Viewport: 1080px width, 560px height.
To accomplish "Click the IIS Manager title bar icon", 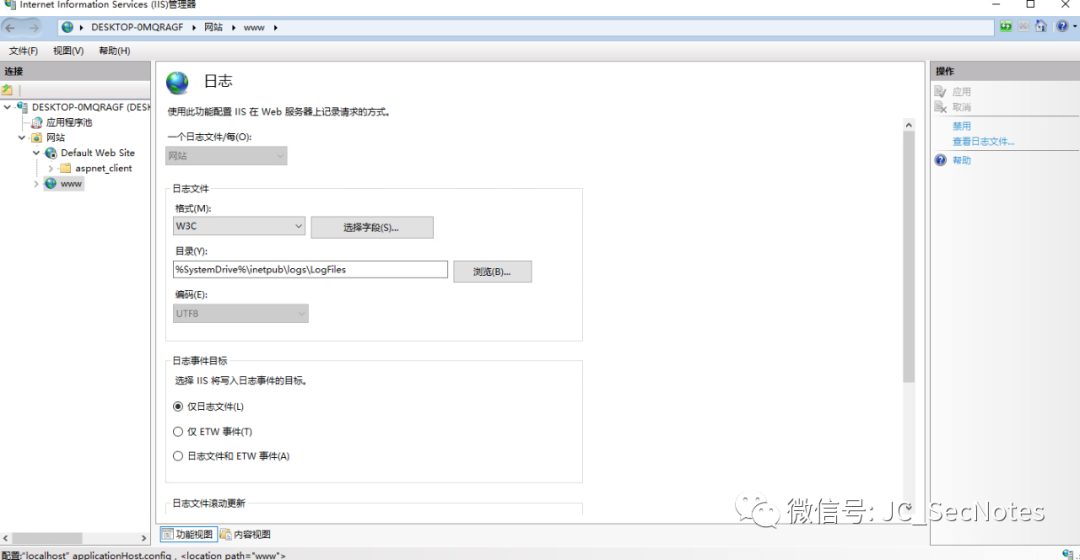I will [x=10, y=5].
